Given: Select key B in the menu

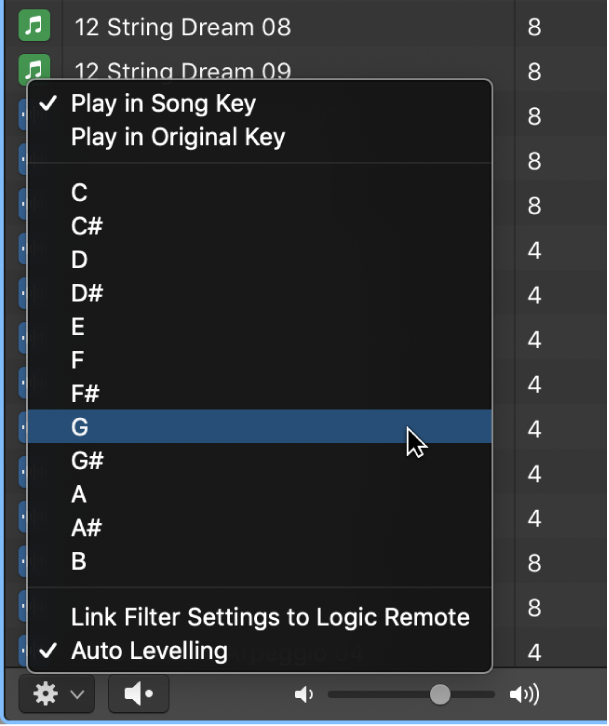Looking at the screenshot, I should click(x=260, y=561).
